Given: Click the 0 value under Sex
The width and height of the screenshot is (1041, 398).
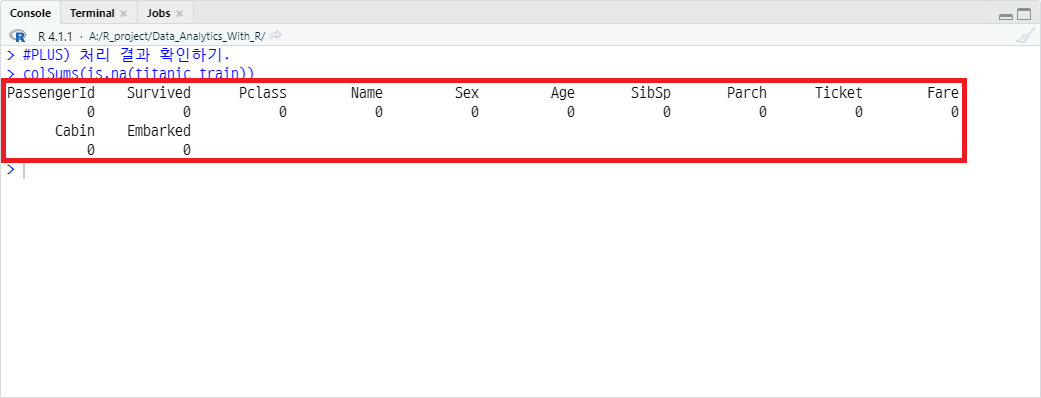Looking at the screenshot, I should [475, 112].
